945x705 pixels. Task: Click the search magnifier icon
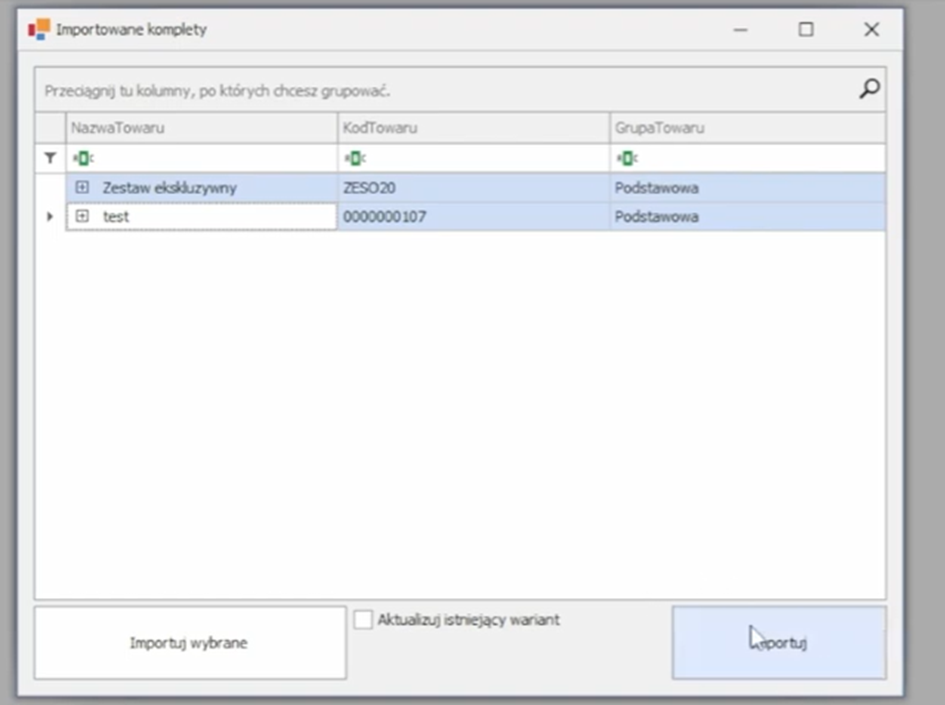(x=869, y=89)
